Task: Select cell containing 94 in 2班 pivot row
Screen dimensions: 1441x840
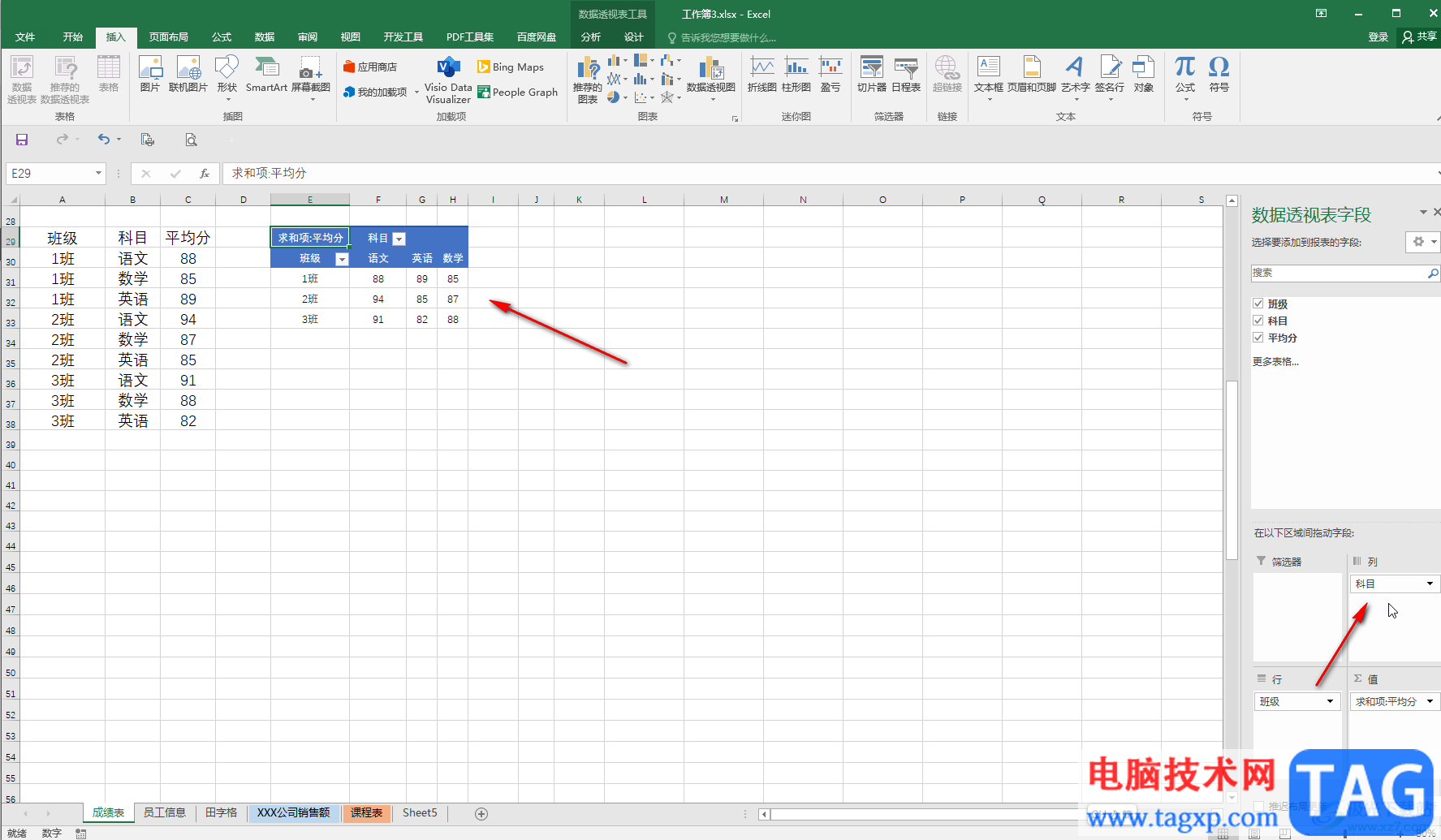Action: pos(378,299)
